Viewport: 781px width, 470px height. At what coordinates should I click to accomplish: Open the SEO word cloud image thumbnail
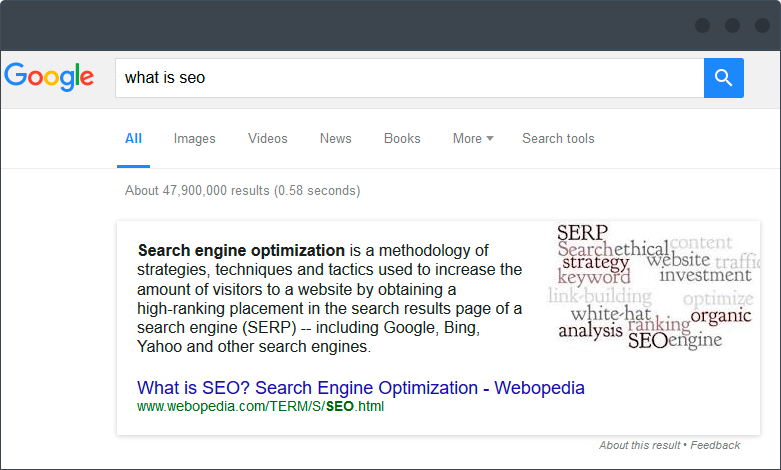pyautogui.click(x=653, y=287)
